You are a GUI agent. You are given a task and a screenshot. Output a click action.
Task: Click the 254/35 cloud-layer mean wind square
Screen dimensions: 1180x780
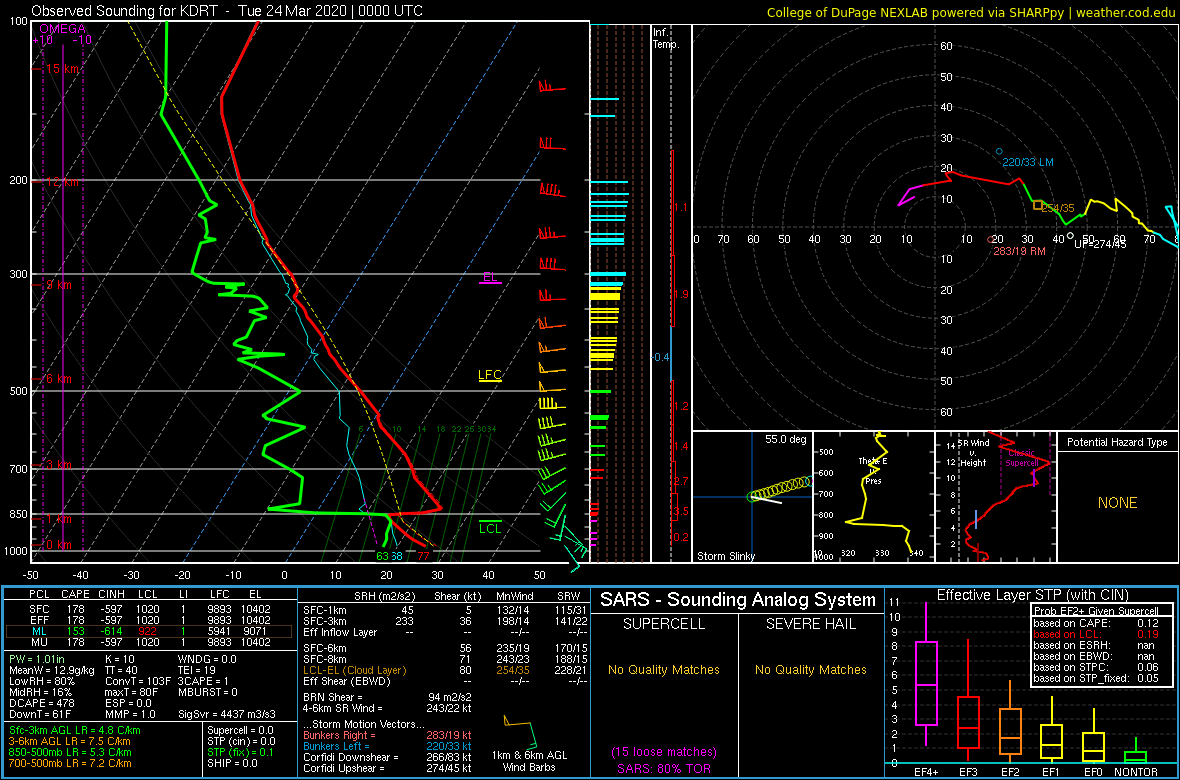click(1038, 205)
